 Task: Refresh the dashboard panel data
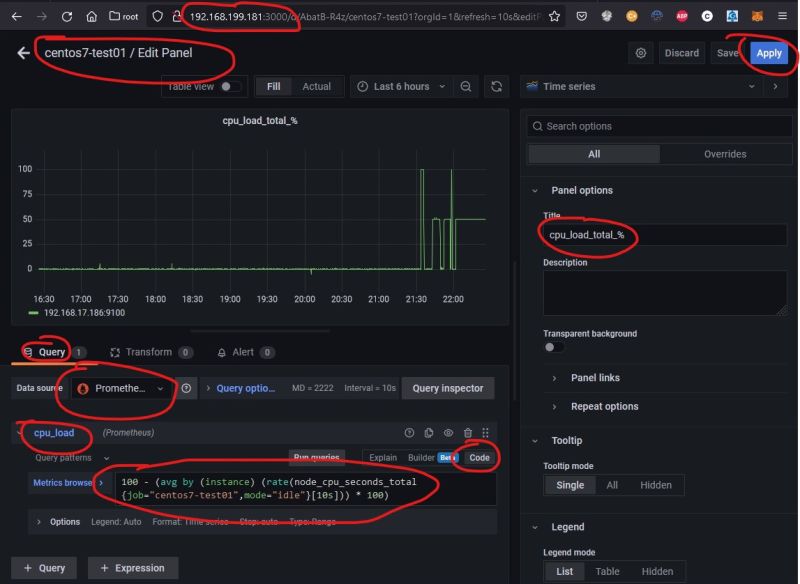tap(496, 87)
